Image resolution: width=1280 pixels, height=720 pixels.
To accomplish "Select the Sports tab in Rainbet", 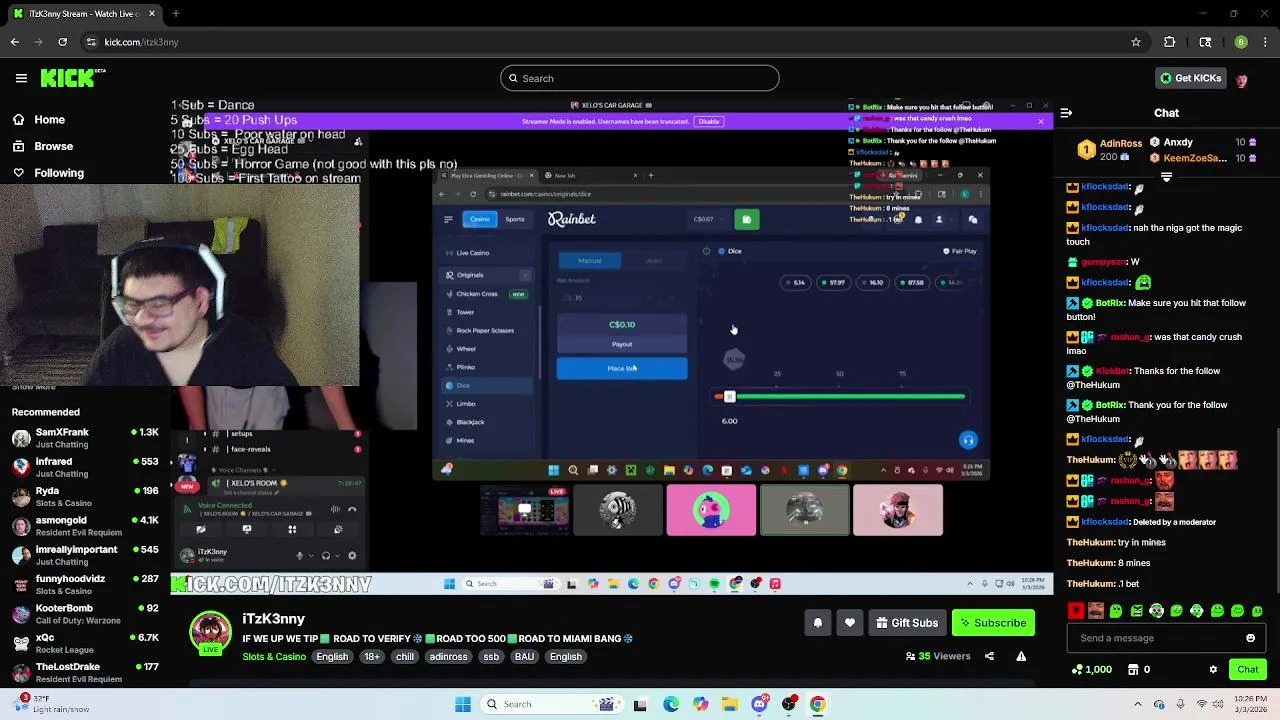I will click(x=514, y=219).
